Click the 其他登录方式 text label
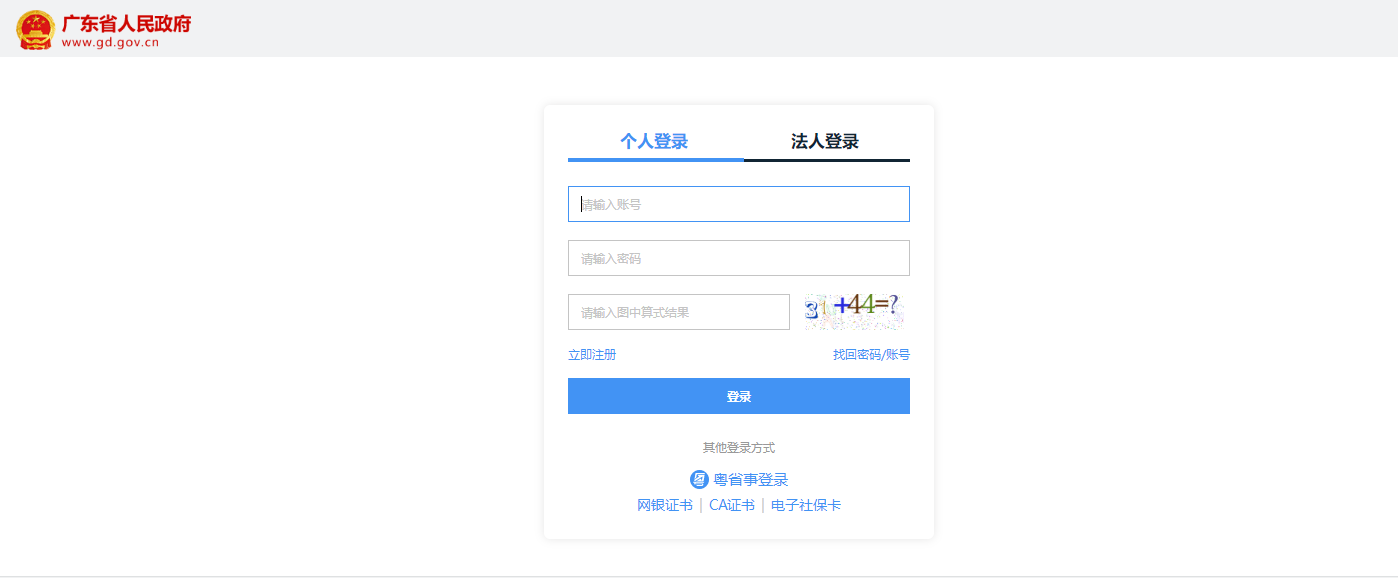This screenshot has height=578, width=1398. (x=738, y=447)
